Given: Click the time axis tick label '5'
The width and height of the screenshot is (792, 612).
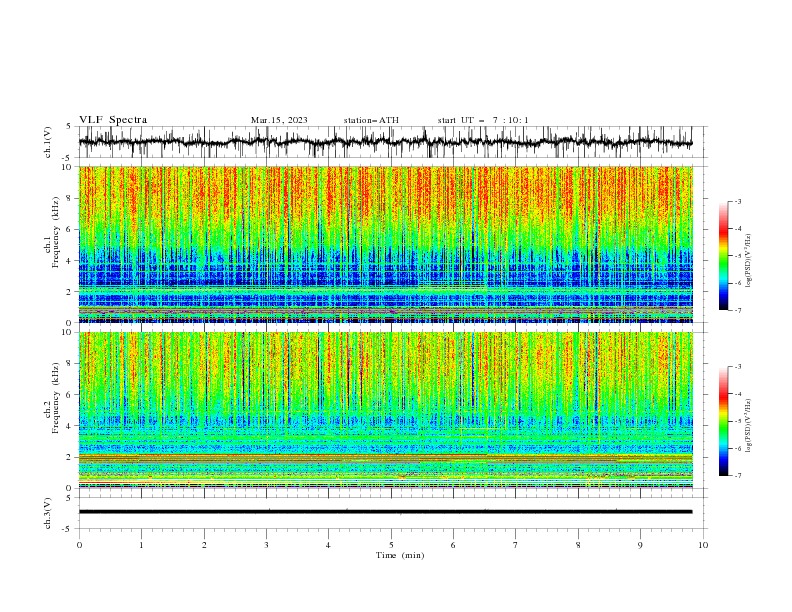Looking at the screenshot, I should [391, 545].
